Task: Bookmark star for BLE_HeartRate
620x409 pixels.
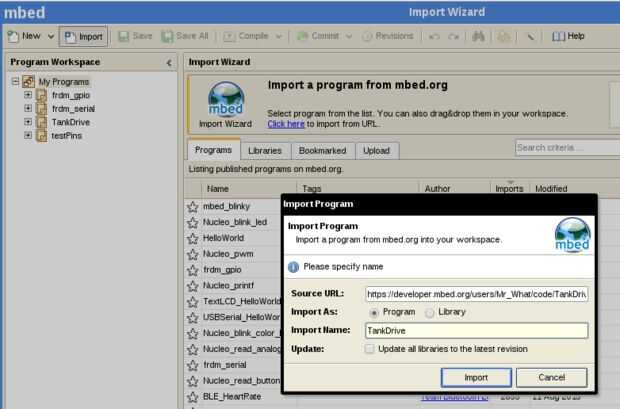Action: pos(193,396)
